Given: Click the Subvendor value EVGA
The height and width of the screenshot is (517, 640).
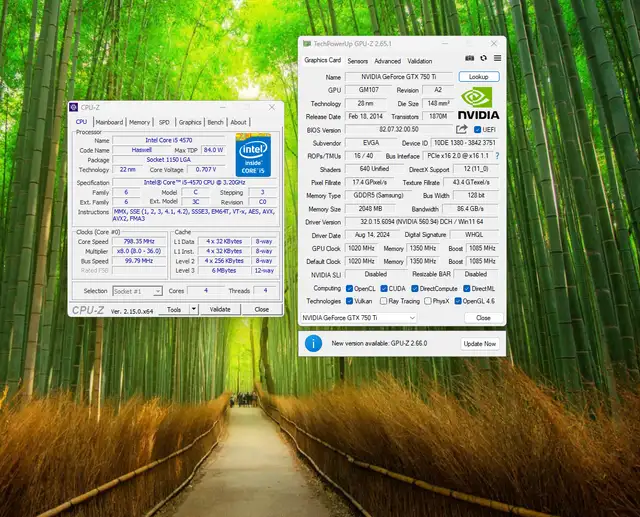Looking at the screenshot, I should click(371, 143).
